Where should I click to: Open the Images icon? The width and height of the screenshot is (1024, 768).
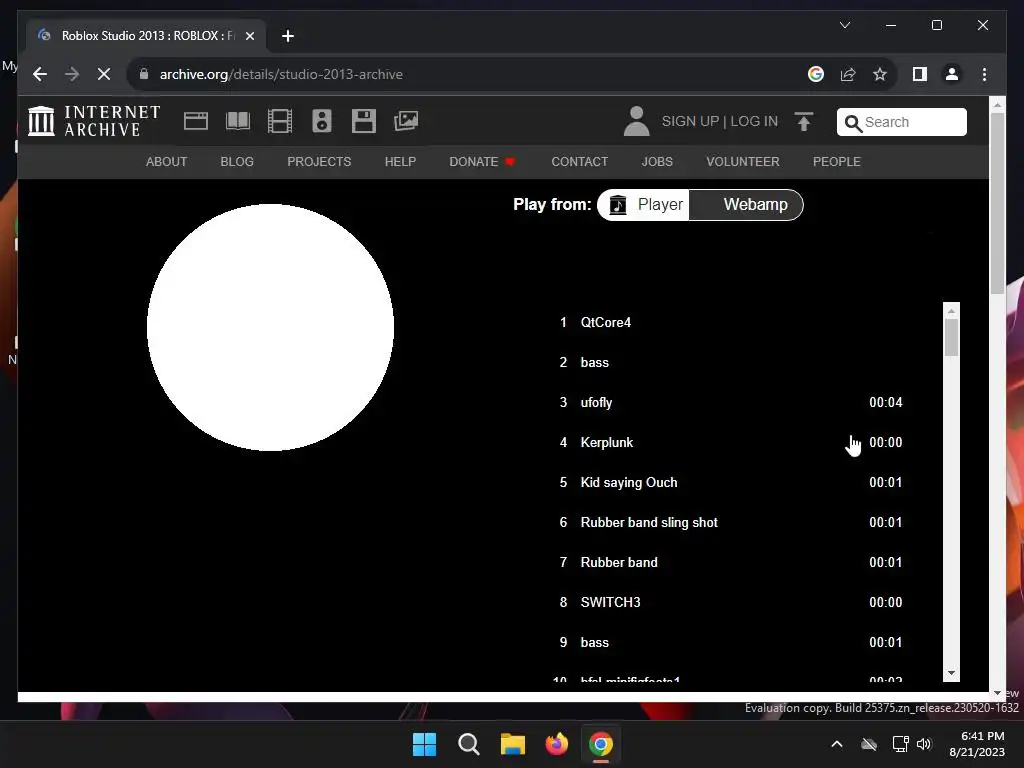coord(406,121)
